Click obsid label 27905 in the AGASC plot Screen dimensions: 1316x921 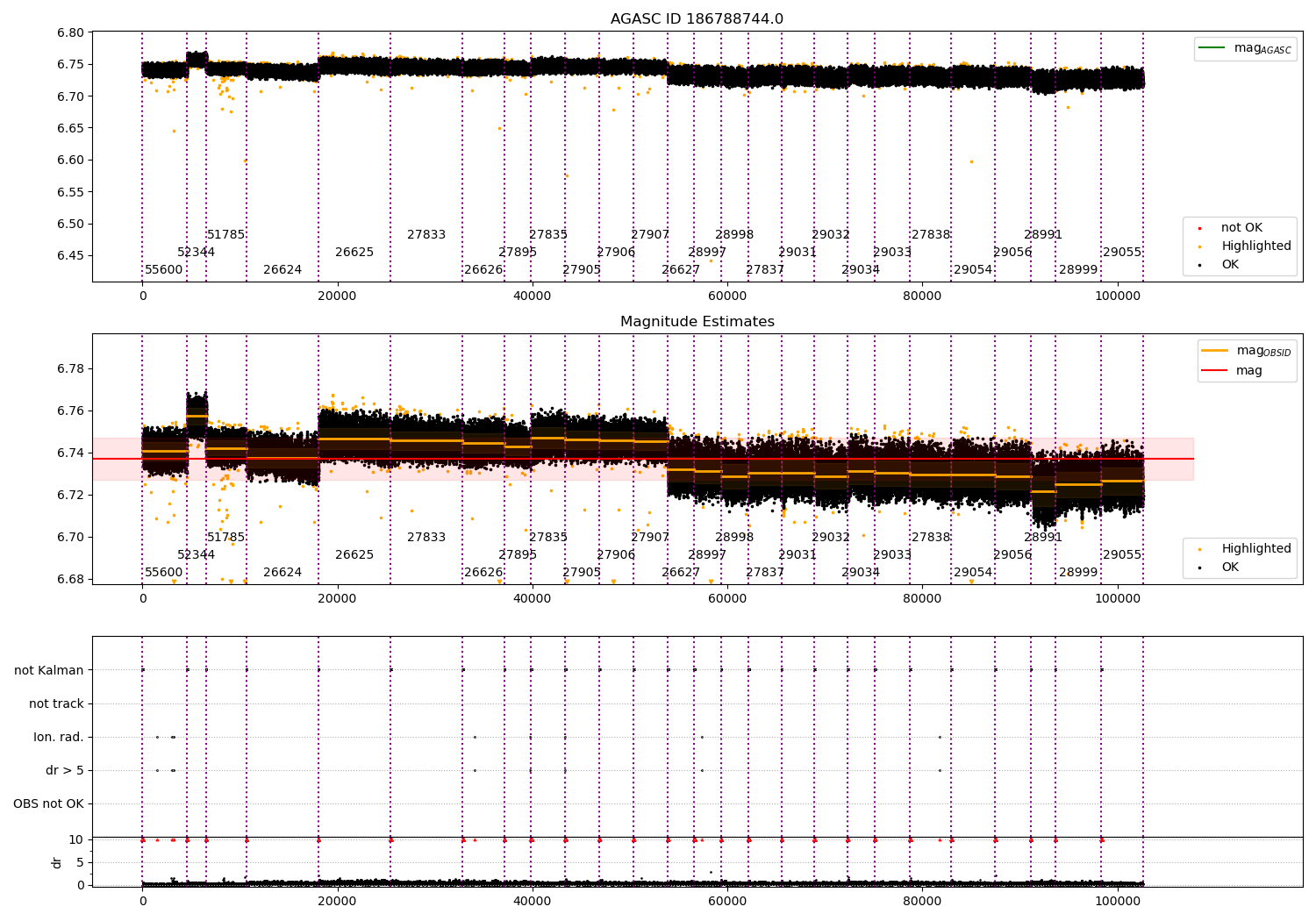pyautogui.click(x=582, y=269)
